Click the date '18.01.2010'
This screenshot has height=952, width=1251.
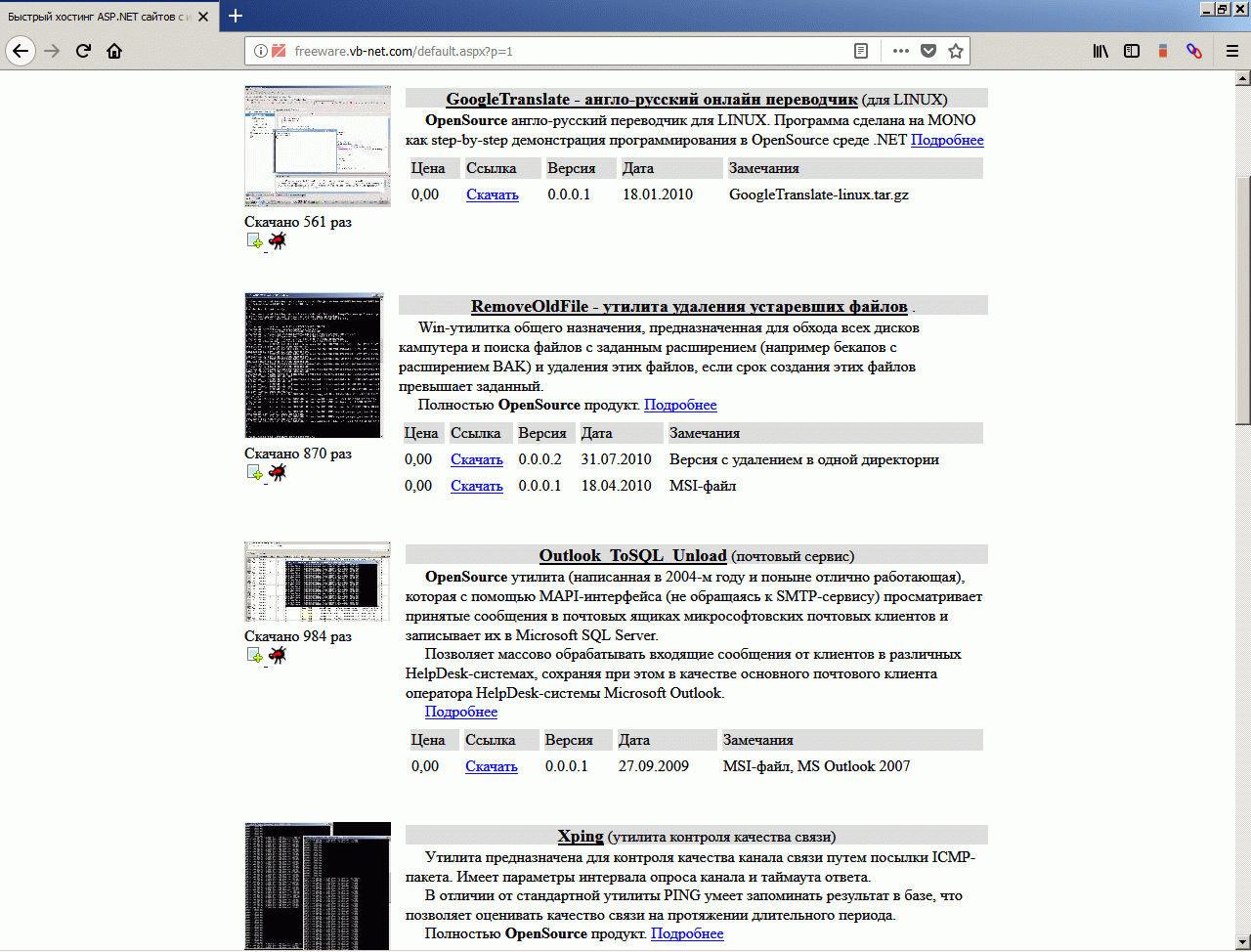coord(658,195)
